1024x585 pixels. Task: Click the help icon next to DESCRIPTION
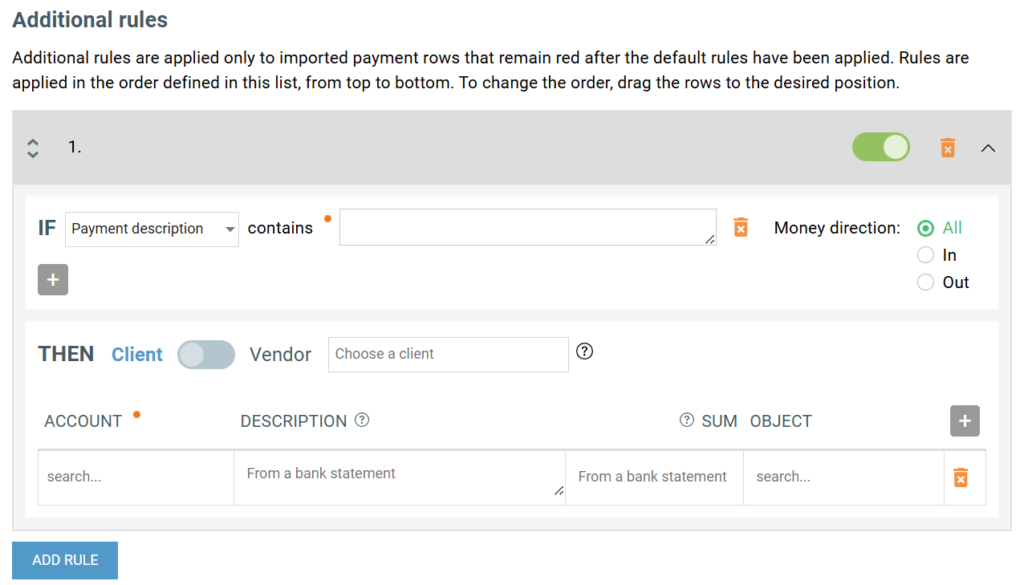[362, 420]
